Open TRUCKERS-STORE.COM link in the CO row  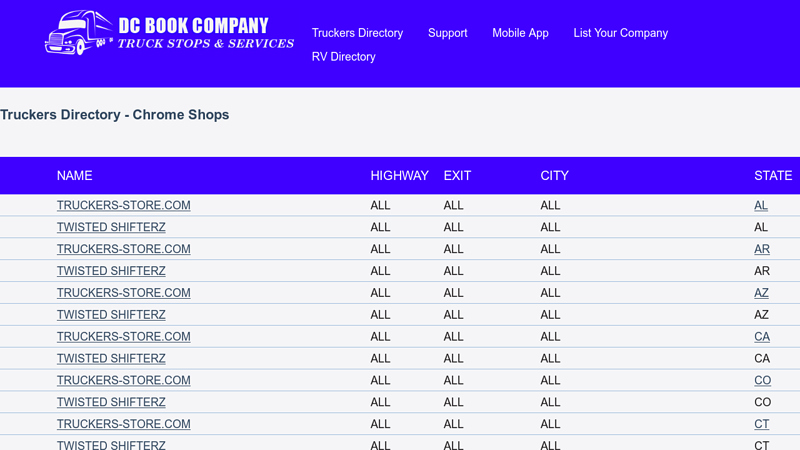click(x=123, y=380)
